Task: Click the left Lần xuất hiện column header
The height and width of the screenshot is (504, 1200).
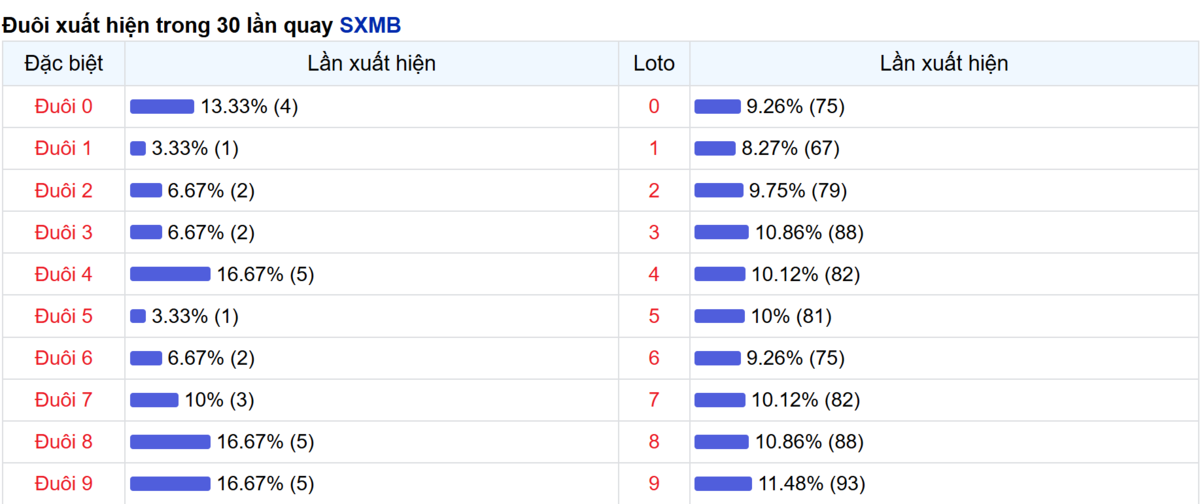Action: click(371, 64)
